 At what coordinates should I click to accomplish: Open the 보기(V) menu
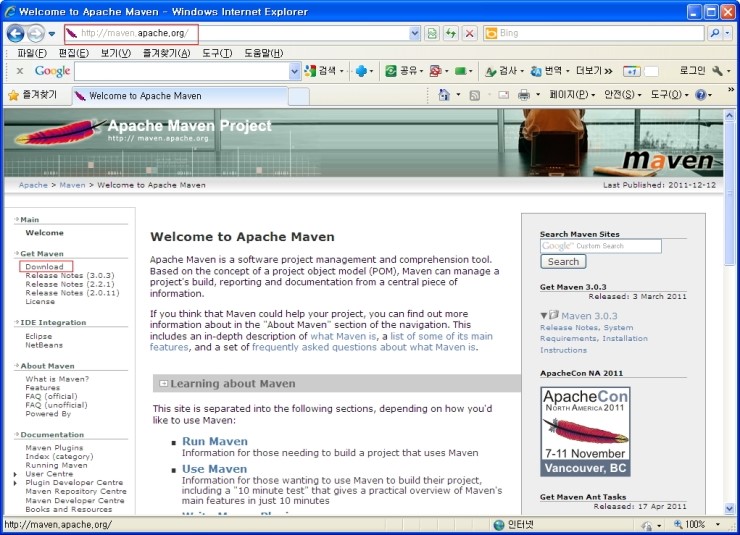click(x=116, y=53)
